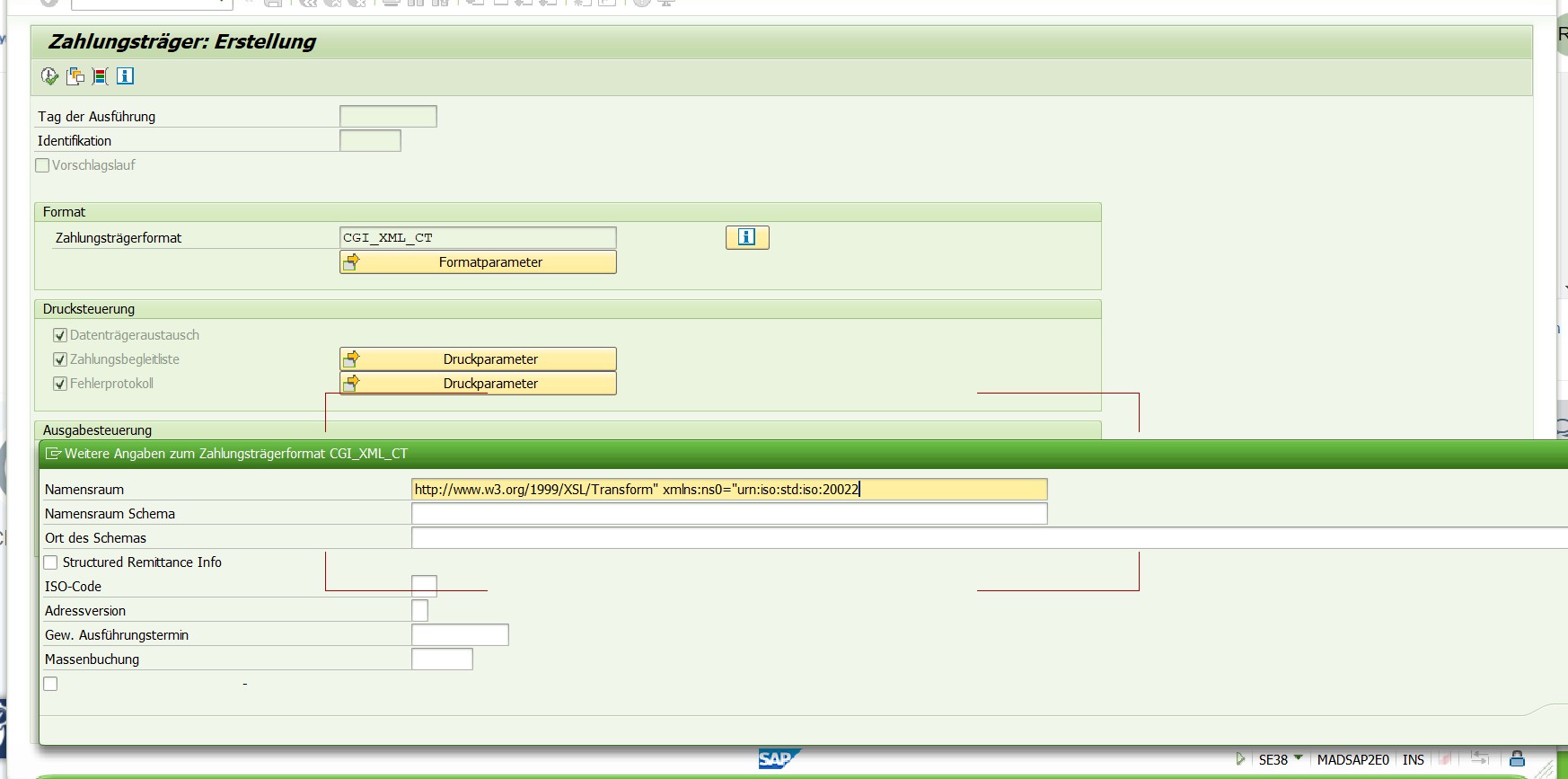Enable Structured Remittance Info checkbox
This screenshot has width=1568, height=779.
51,562
